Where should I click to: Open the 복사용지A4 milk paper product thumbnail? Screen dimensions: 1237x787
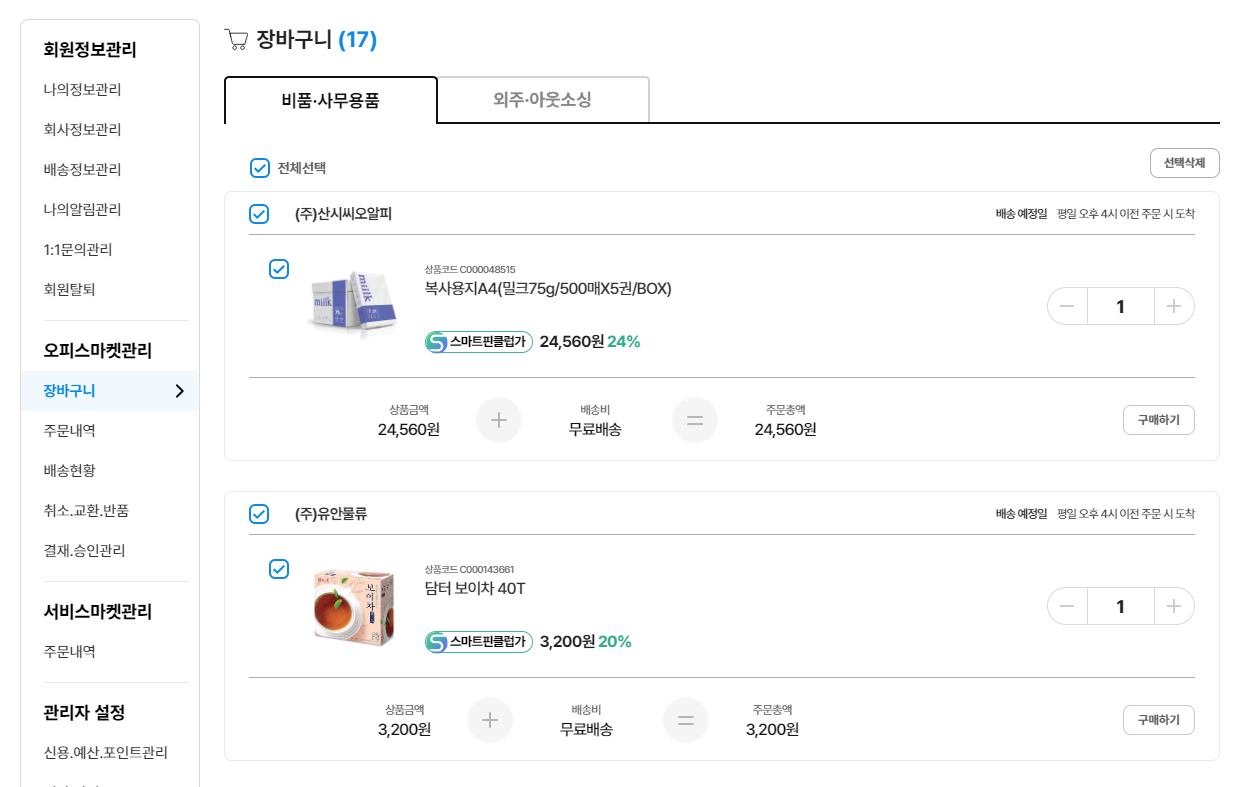352,302
